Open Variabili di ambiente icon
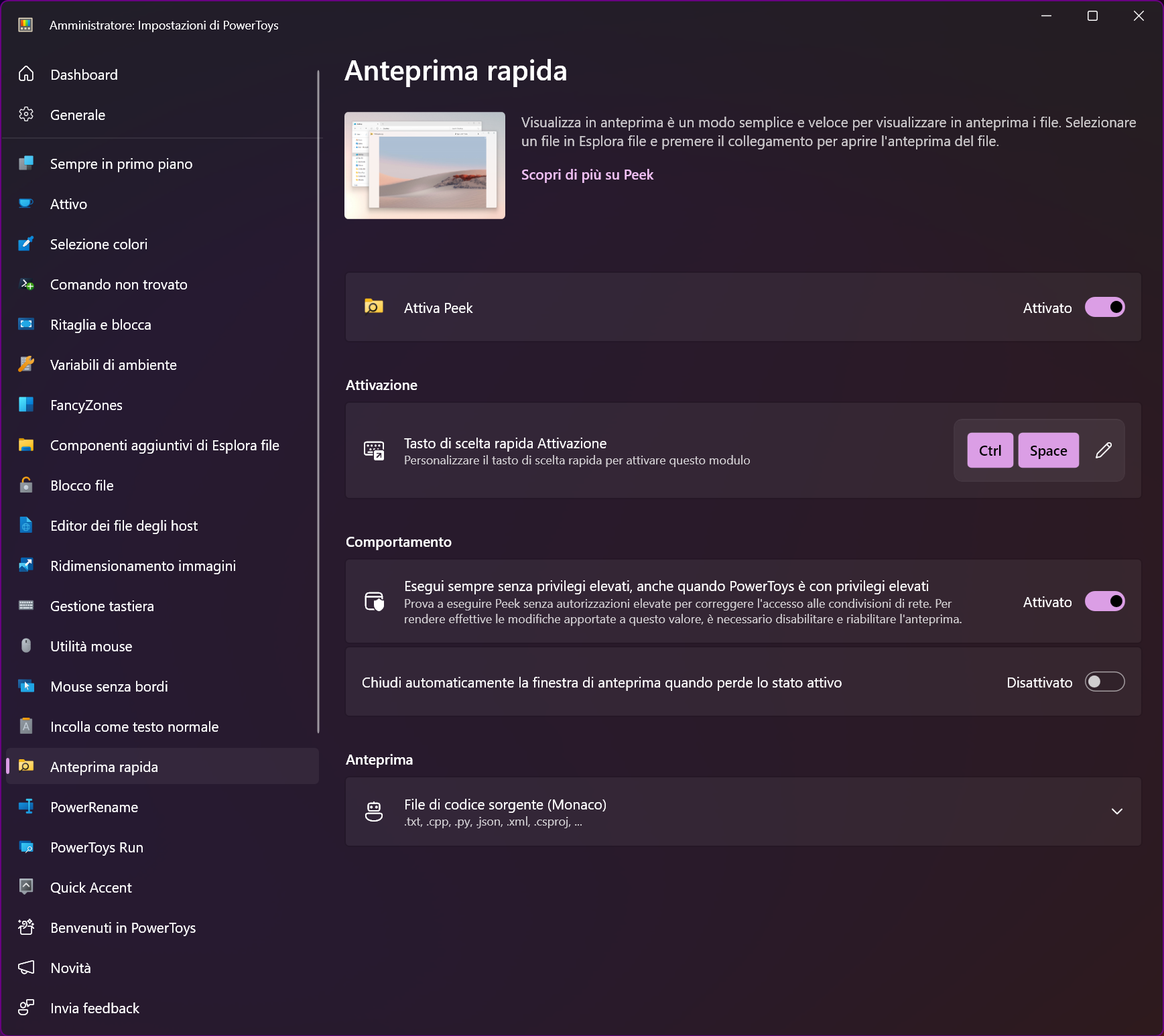1164x1036 pixels. click(x=26, y=365)
